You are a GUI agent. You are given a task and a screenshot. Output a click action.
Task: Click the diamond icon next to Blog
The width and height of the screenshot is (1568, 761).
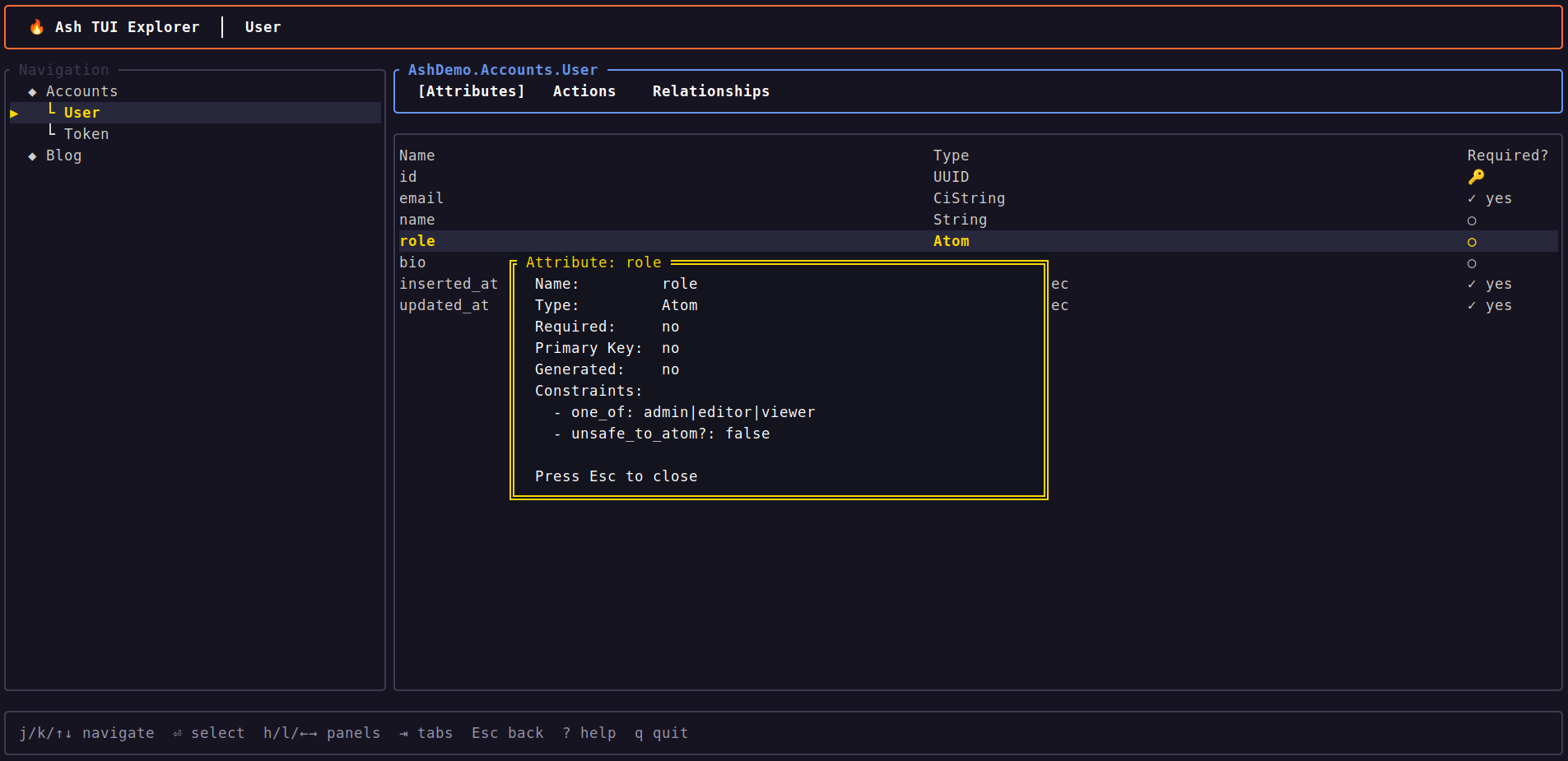[32, 156]
